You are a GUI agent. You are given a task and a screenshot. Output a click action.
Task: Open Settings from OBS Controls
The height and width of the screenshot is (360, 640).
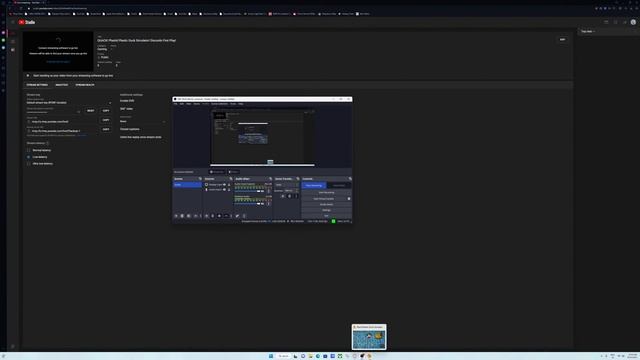pos(326,210)
